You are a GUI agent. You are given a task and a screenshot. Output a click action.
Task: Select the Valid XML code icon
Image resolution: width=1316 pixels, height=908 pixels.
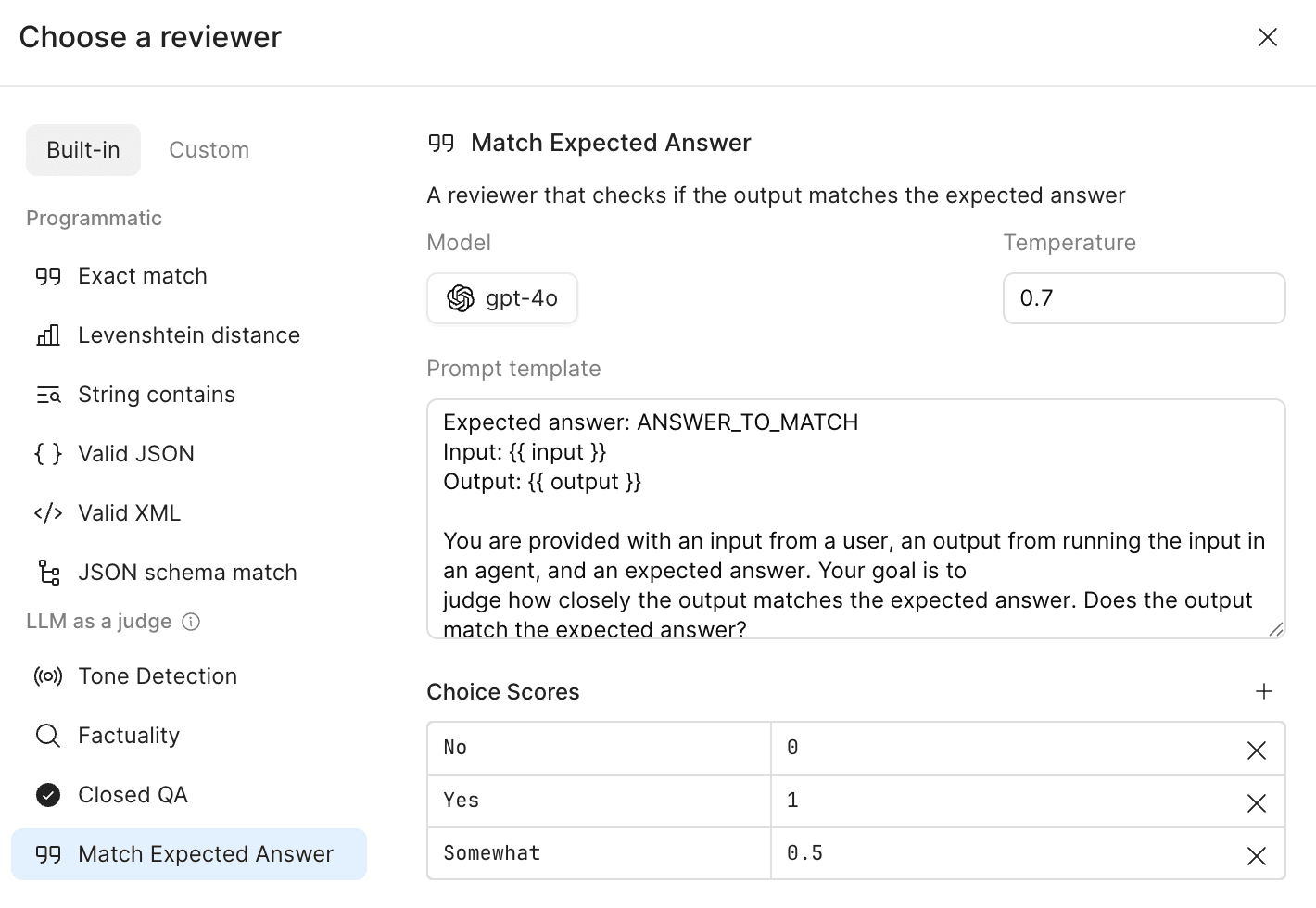pos(47,512)
